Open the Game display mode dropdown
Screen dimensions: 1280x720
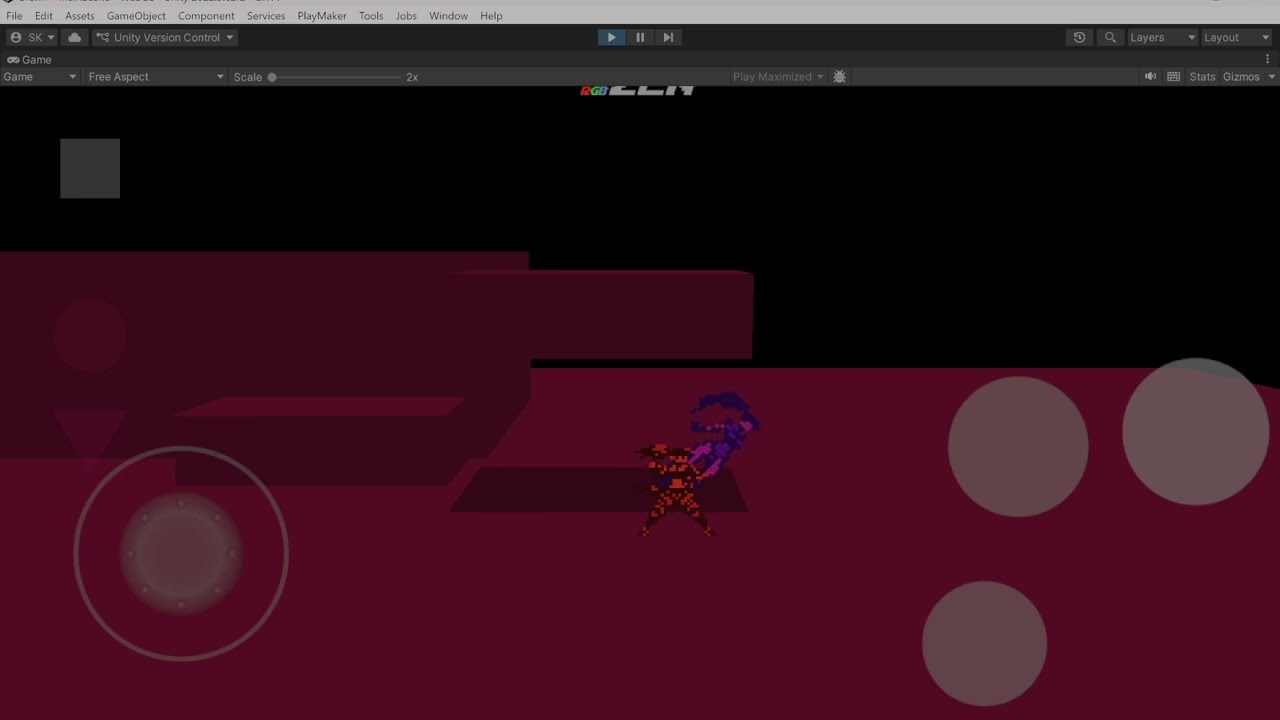click(40, 77)
